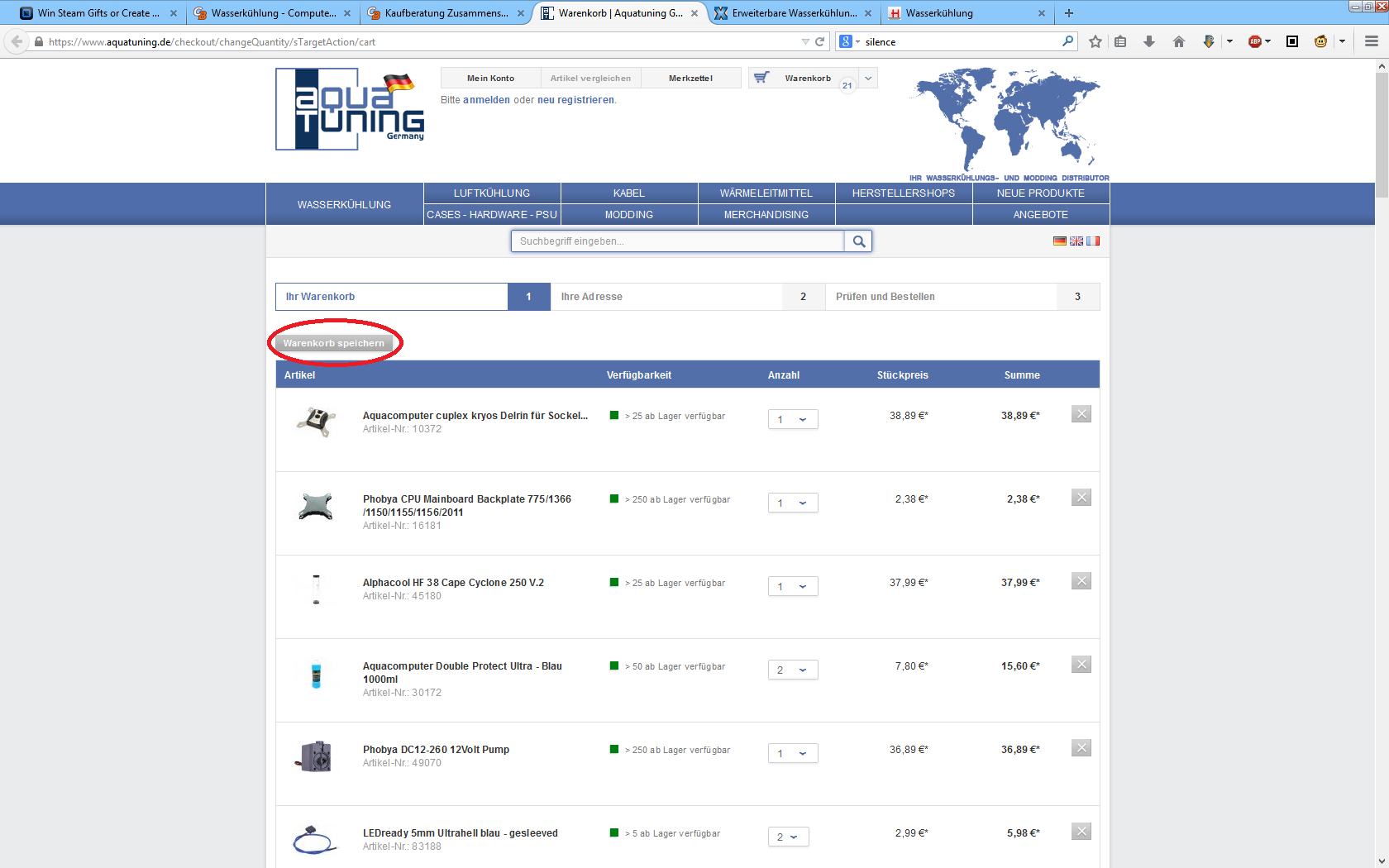Viewport: 1389px width, 868px height.
Task: Remove Phobya DC12-260 12Volt Pump item
Action: point(1081,748)
